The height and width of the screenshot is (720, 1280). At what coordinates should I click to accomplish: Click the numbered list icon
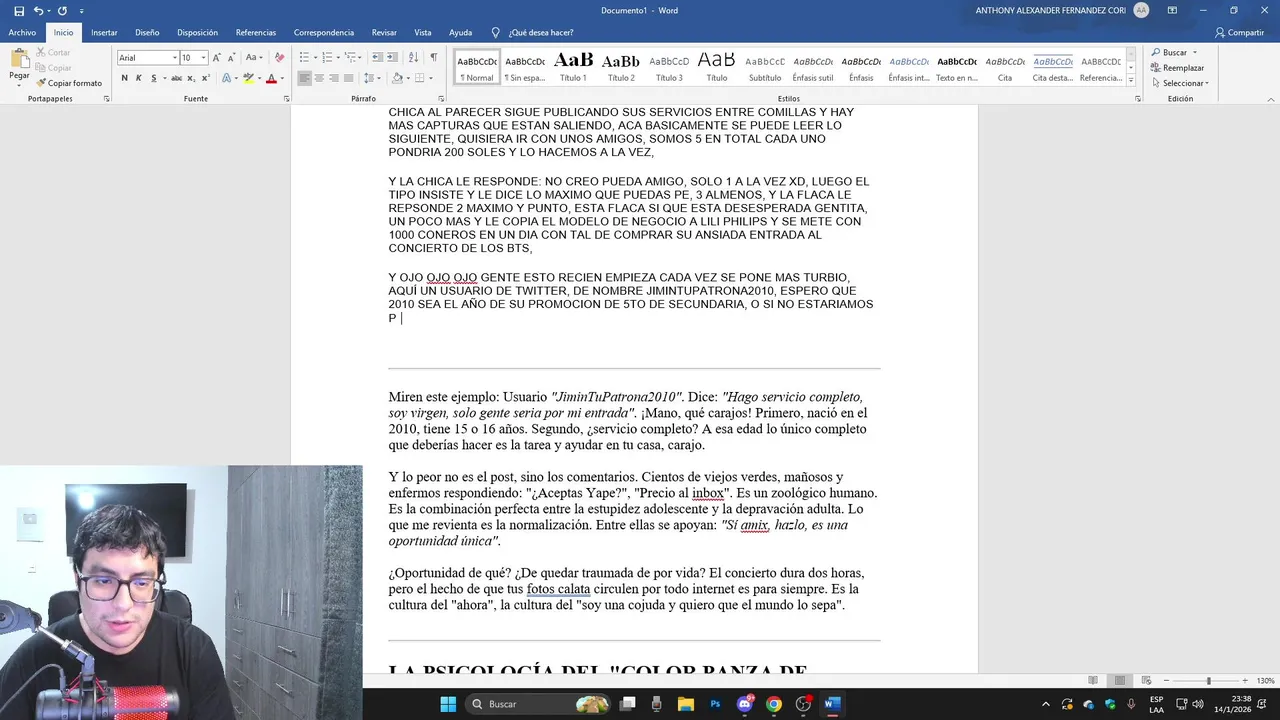point(325,57)
